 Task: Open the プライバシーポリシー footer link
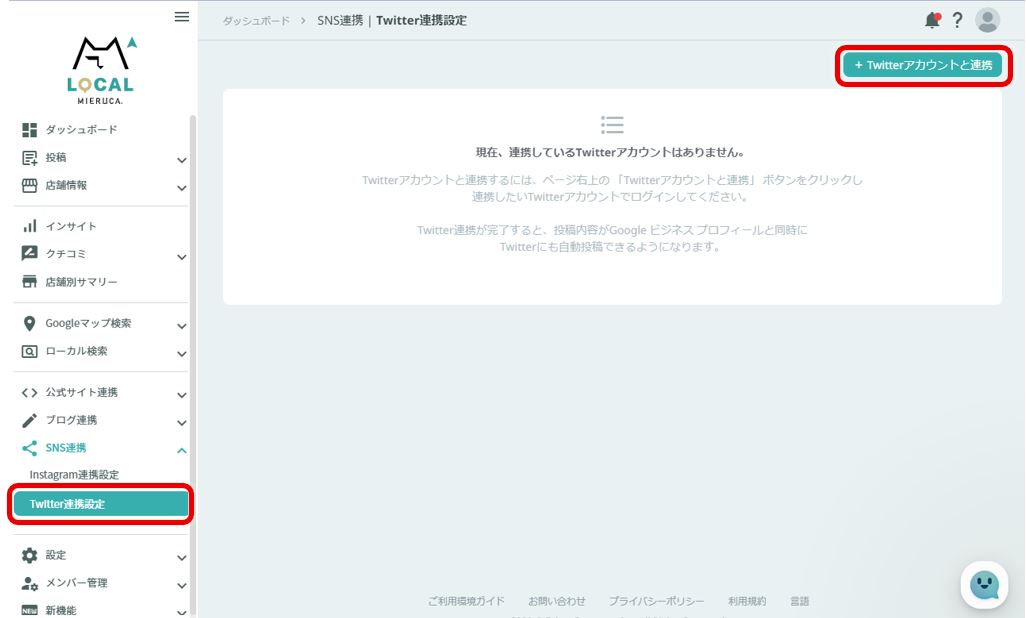pos(656,601)
